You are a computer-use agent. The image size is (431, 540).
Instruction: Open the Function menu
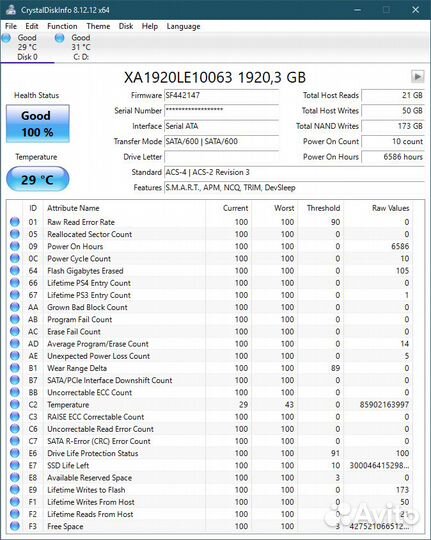tap(62, 26)
